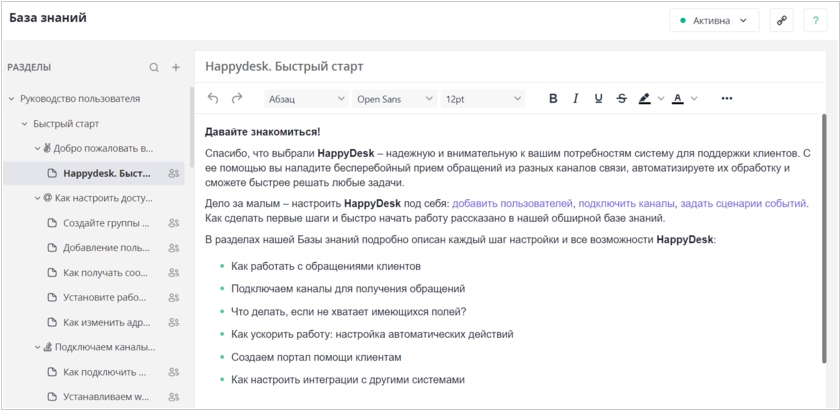The image size is (840, 410).
Task: Follow добавить пользователей link
Action: [x=513, y=204]
